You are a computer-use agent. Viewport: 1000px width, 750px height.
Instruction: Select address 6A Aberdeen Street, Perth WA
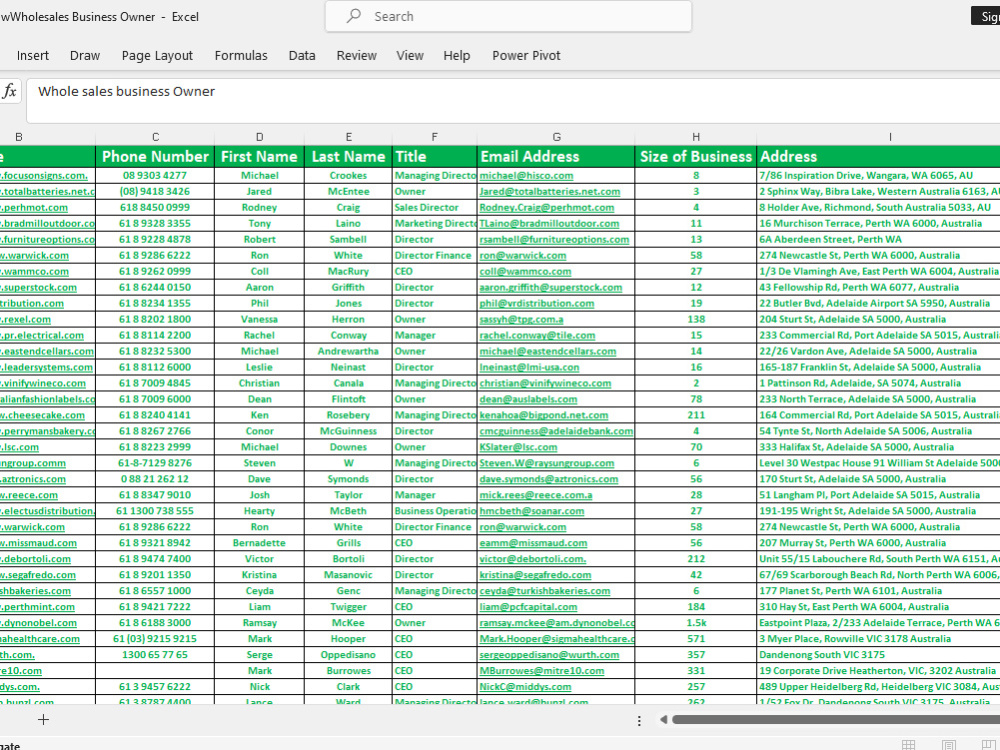pyautogui.click(x=879, y=239)
